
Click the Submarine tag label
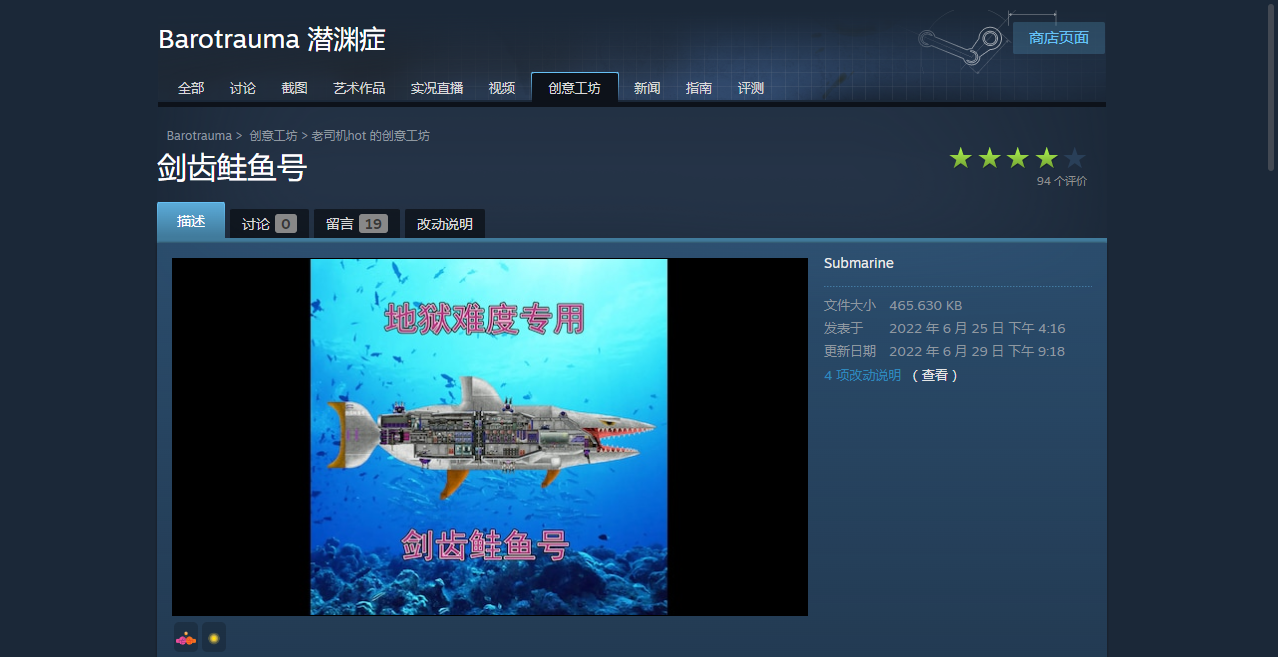(859, 263)
